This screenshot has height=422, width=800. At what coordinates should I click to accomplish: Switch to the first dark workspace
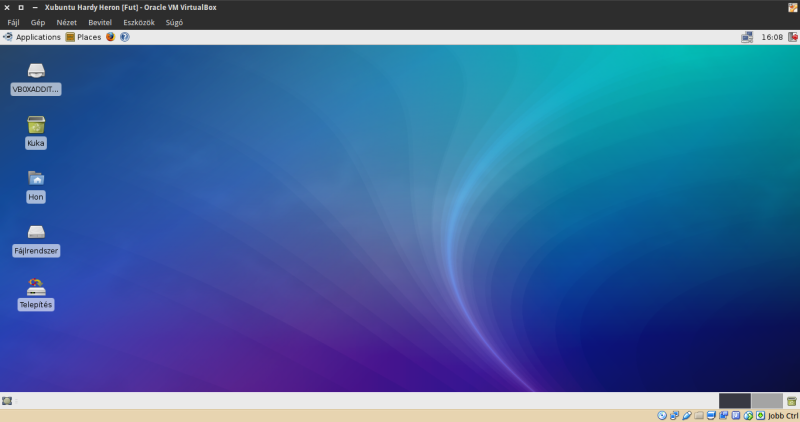pos(735,401)
